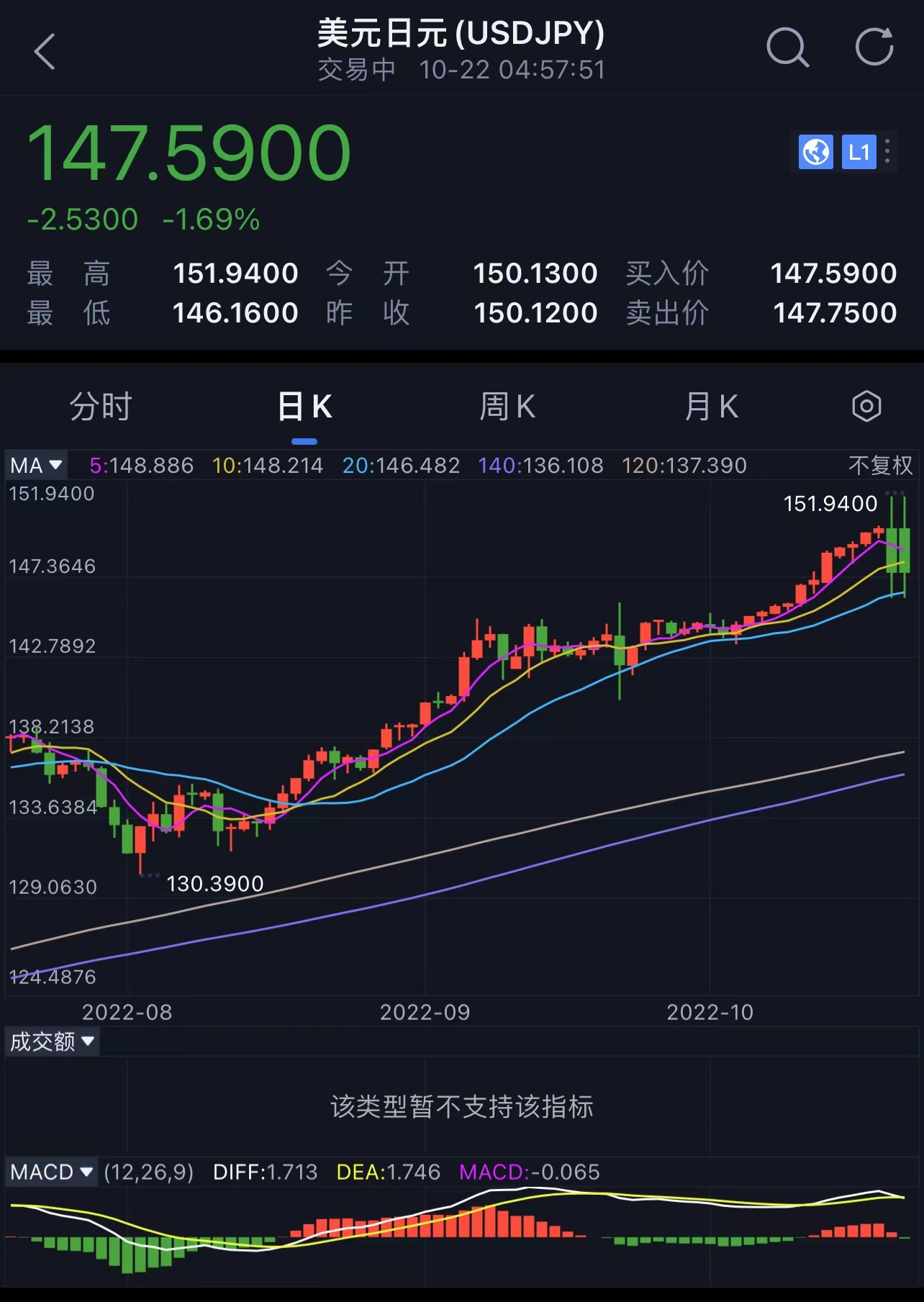Refresh quote with circular arrow icon
Viewport: 924px width, 1302px height.
tap(874, 48)
